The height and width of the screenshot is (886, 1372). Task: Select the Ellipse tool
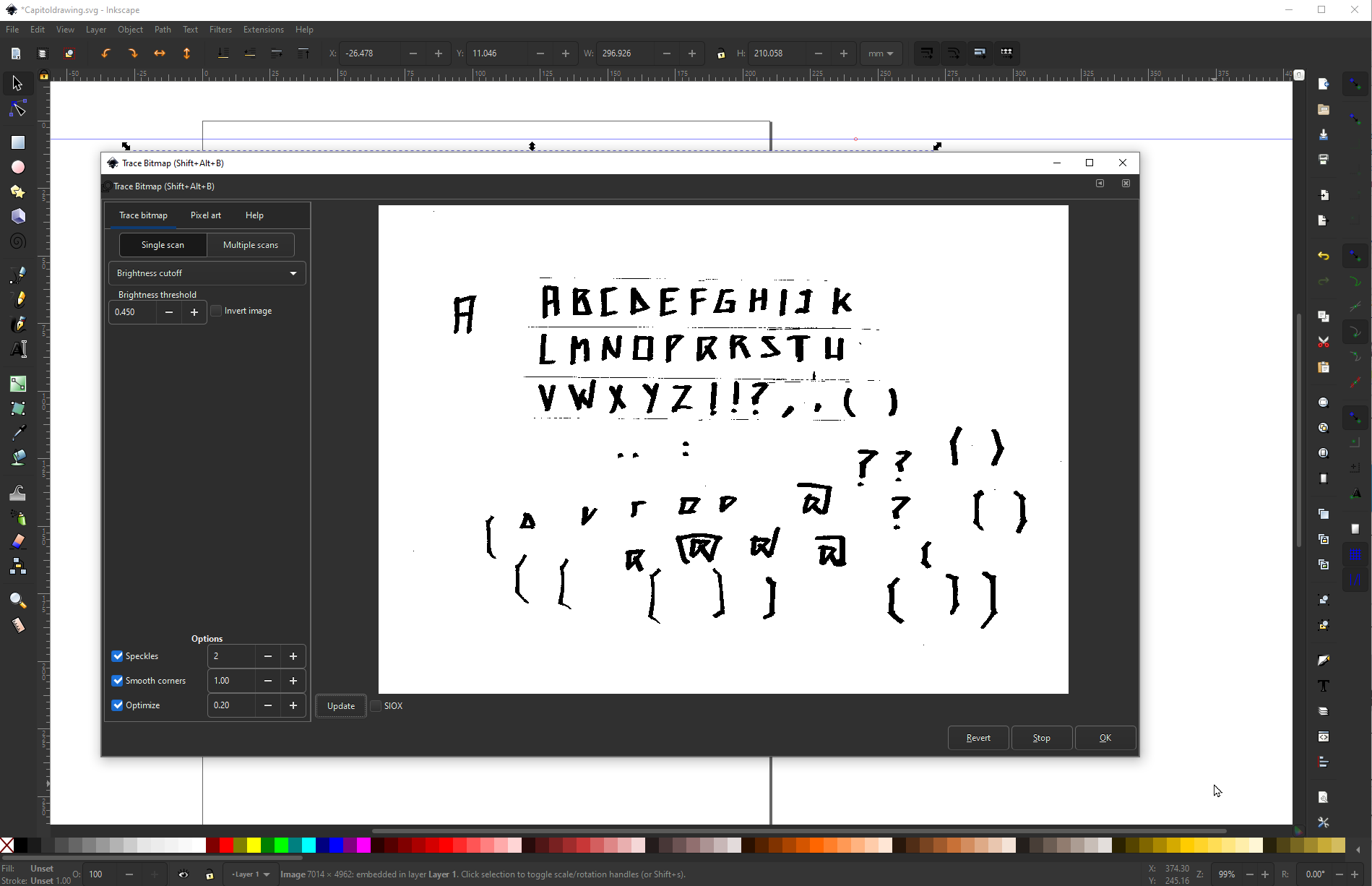pyautogui.click(x=17, y=167)
